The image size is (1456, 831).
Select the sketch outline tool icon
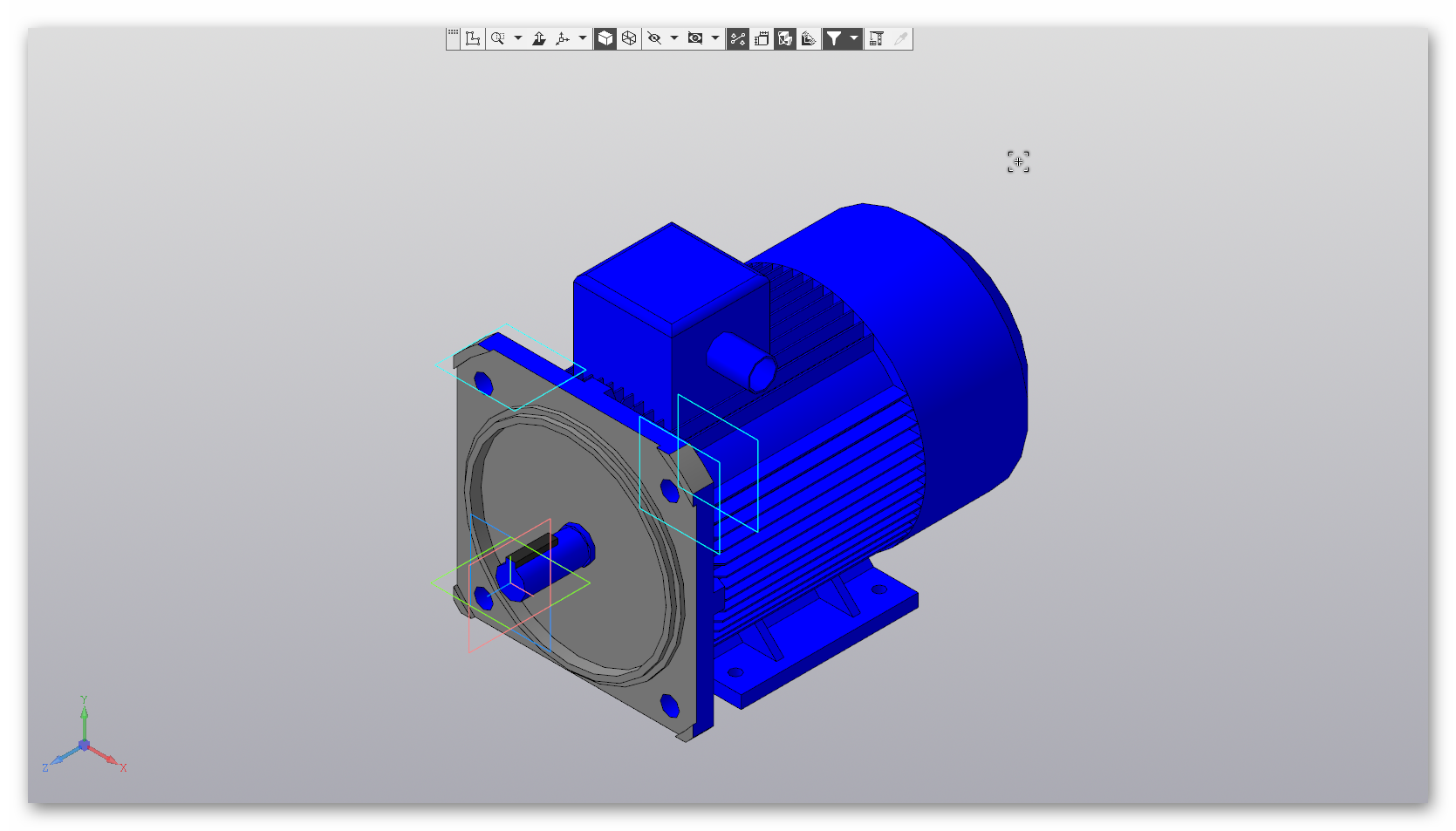coord(473,38)
